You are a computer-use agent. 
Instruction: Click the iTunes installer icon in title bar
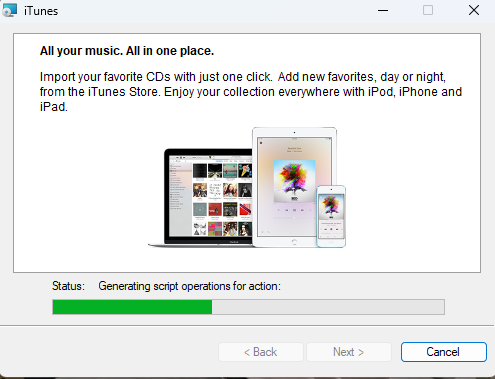coord(9,10)
